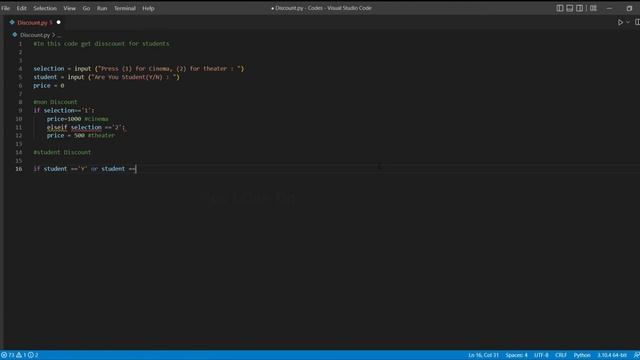Click "if selection=='1':" on line 9
The width and height of the screenshot is (640, 360).
pos(64,111)
